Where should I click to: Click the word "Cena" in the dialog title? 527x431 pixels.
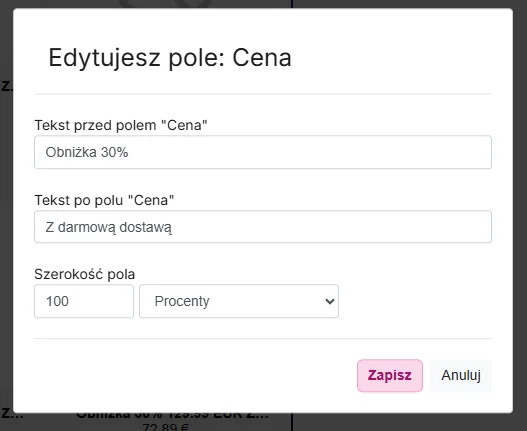pyautogui.click(x=261, y=58)
